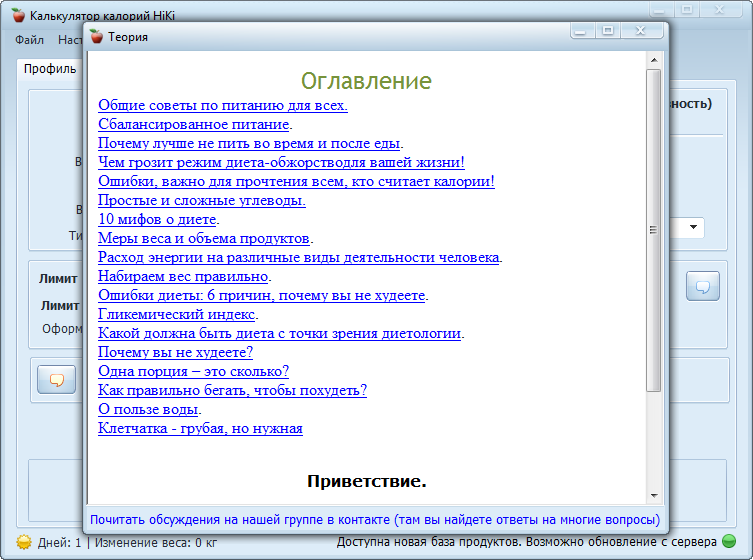Minimize the Теория window
This screenshot has width=753, height=560.
(x=582, y=31)
